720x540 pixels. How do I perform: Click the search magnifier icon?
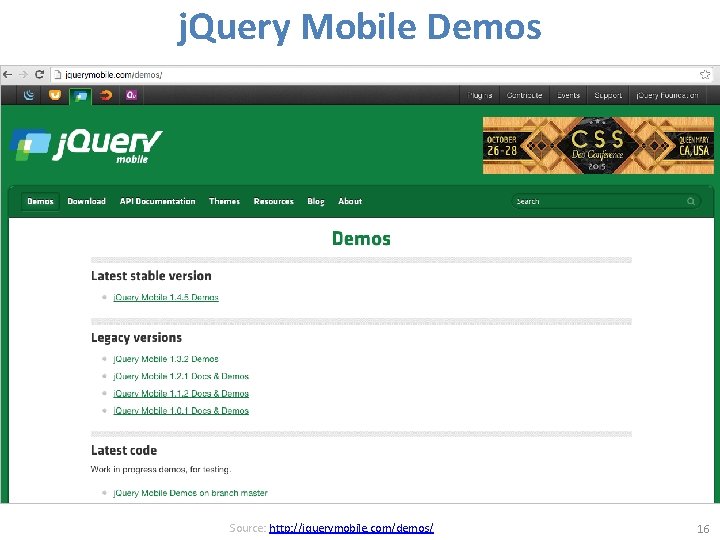[691, 201]
